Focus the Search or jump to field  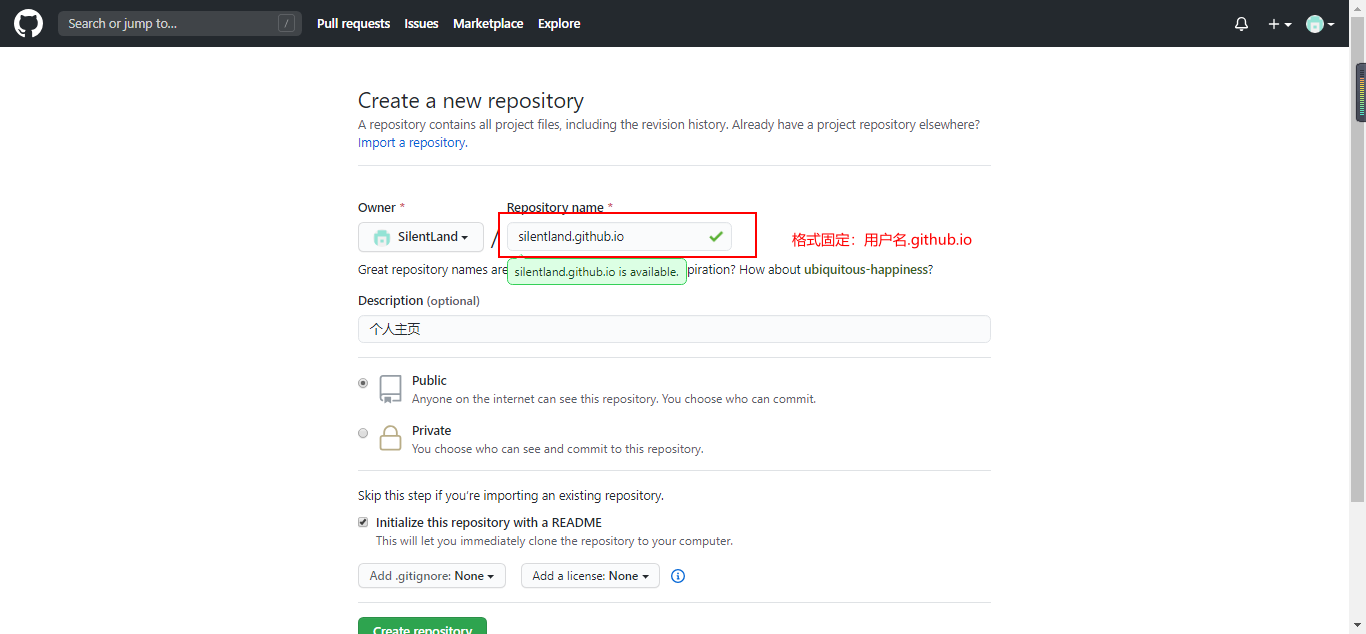[180, 23]
